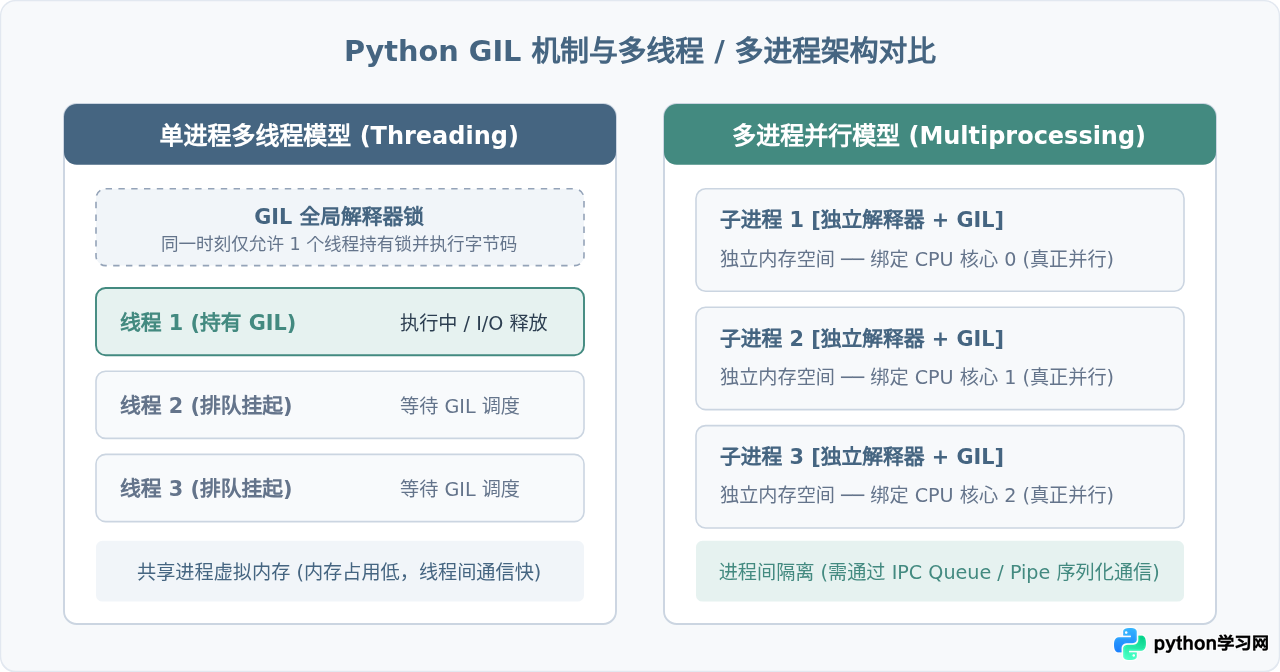Select the "多进程并行模型 (Multiprocessing)" header
Image resolution: width=1280 pixels, height=672 pixels.
click(x=939, y=135)
